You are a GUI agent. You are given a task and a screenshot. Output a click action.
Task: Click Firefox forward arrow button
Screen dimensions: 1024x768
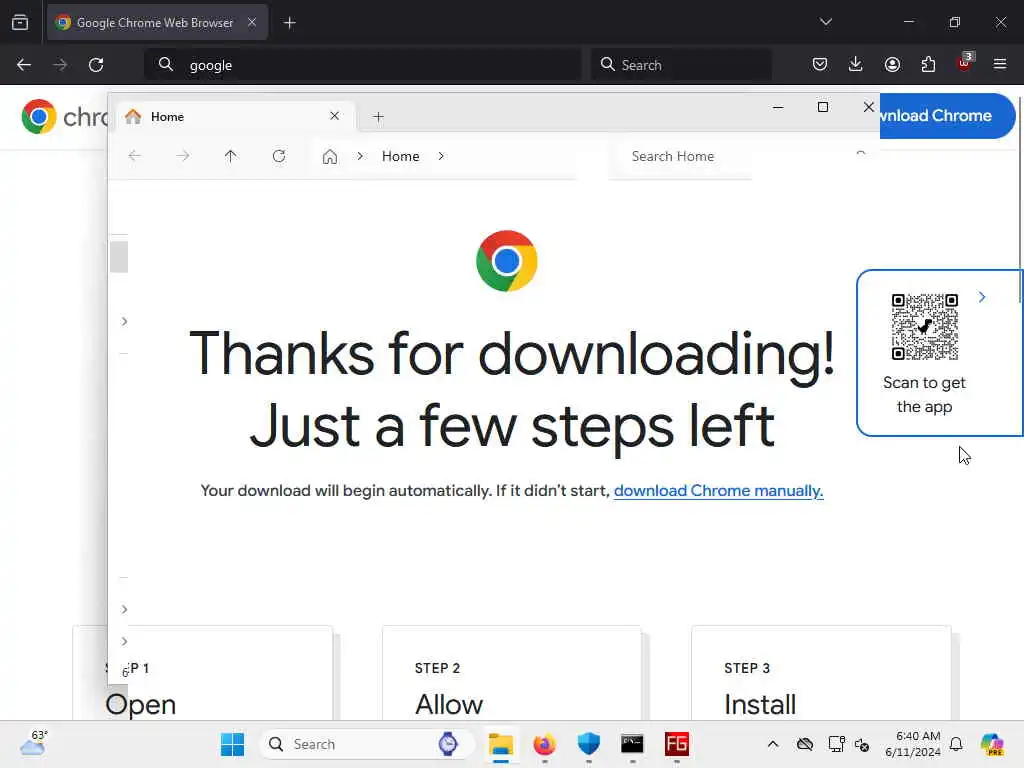pos(60,65)
